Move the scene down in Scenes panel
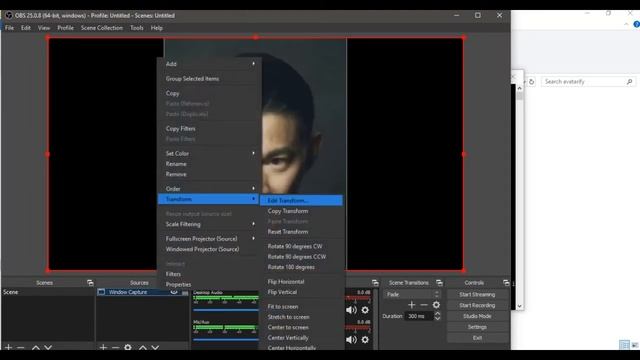 click(x=48, y=348)
